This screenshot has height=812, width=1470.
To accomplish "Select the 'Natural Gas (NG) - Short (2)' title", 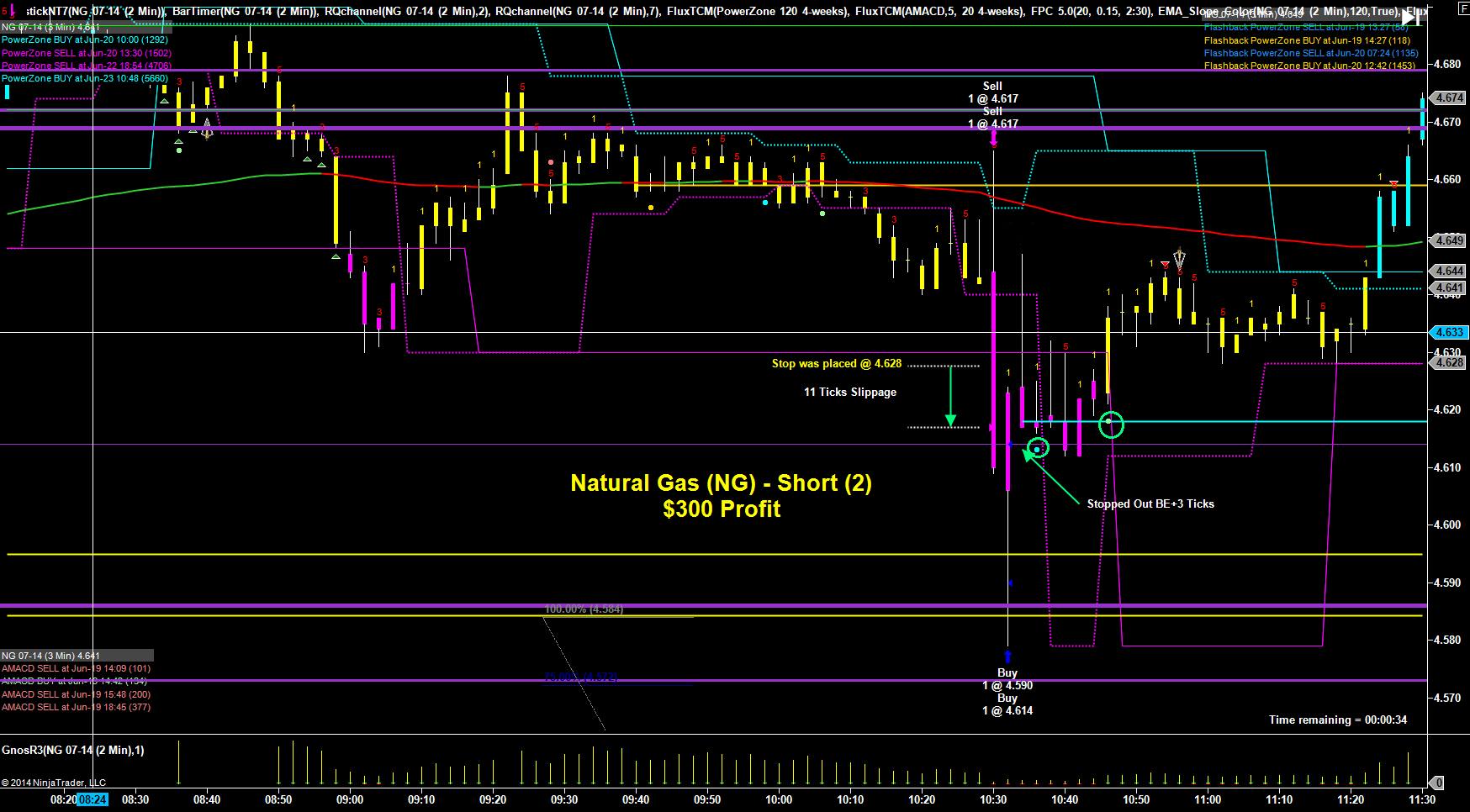I will pos(722,482).
